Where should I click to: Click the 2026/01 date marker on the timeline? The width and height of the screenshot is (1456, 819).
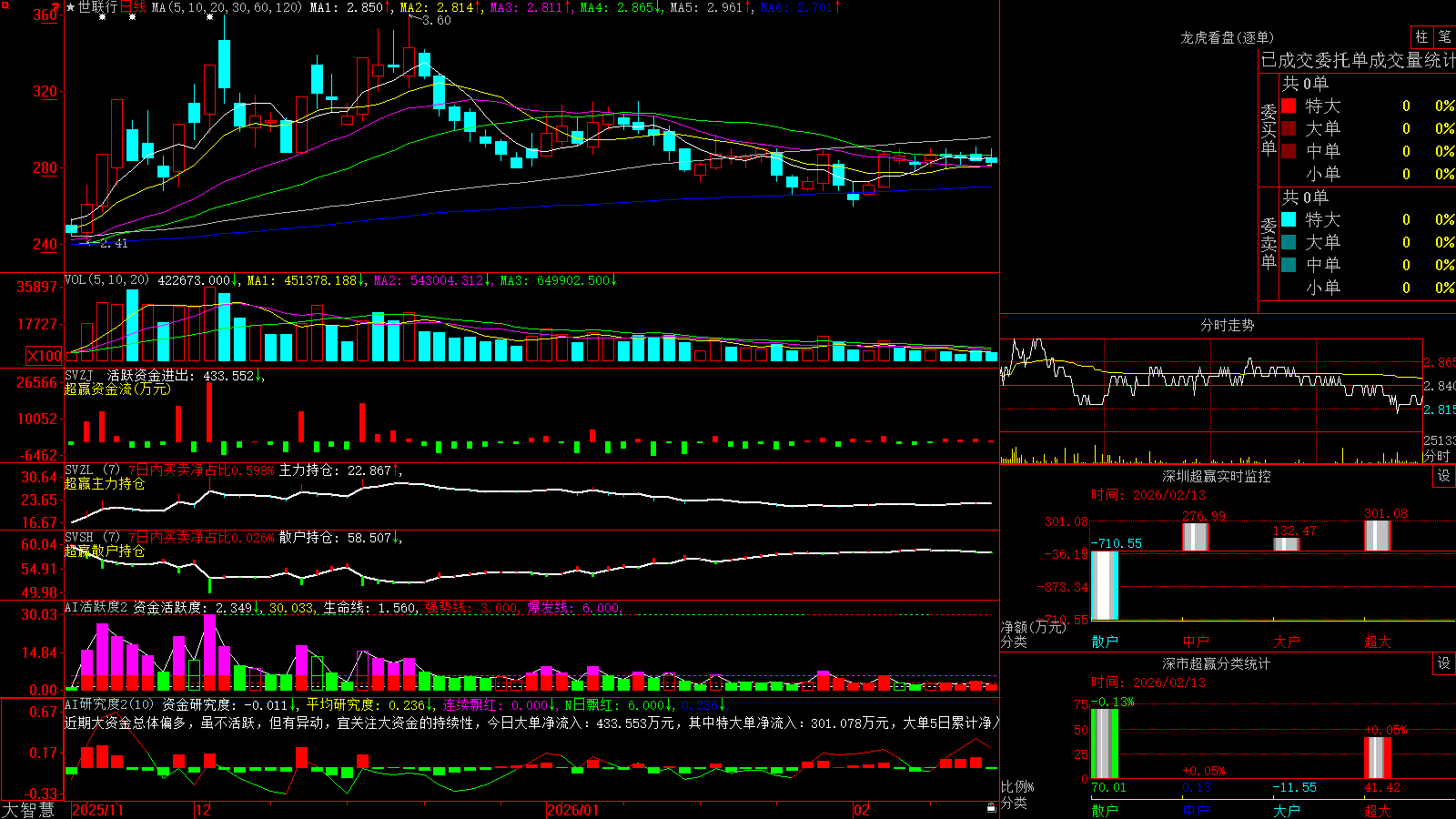click(x=573, y=810)
